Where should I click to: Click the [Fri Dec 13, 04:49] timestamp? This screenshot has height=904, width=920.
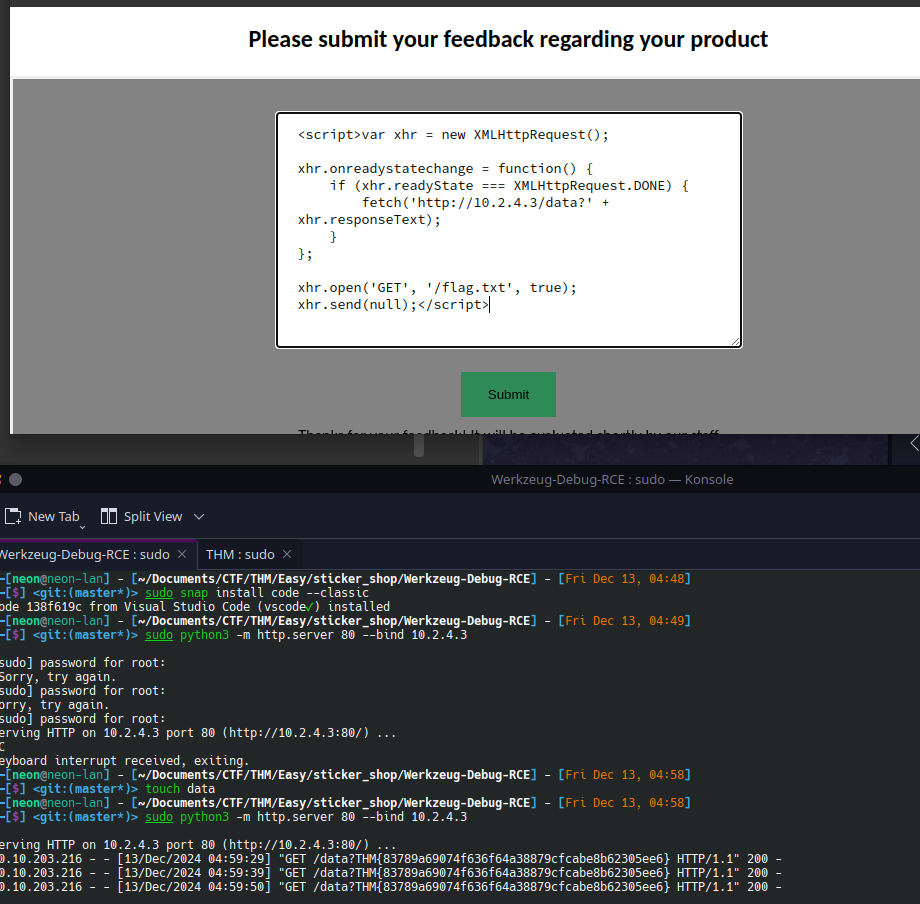click(x=624, y=621)
